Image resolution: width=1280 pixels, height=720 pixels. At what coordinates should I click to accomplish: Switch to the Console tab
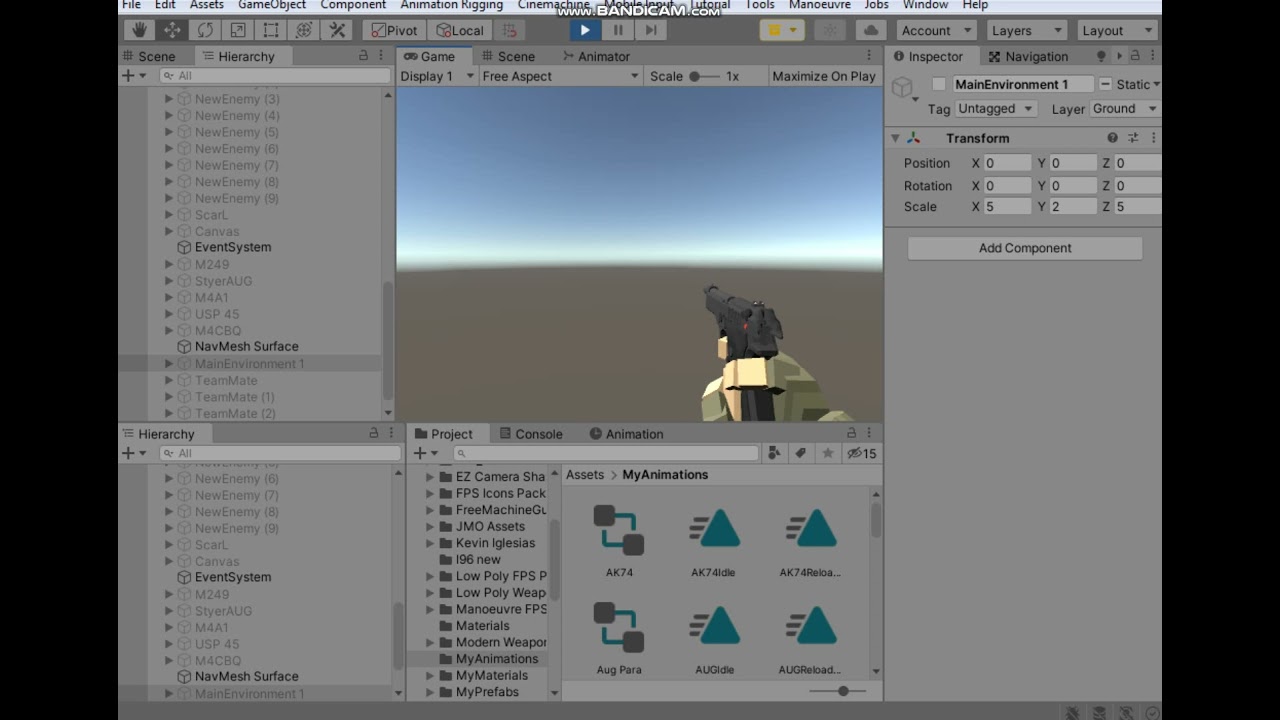point(530,434)
